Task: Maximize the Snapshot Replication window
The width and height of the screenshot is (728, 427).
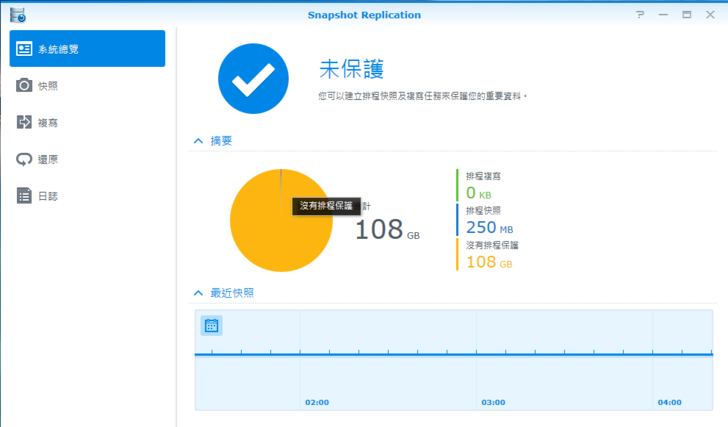Action: pyautogui.click(x=687, y=15)
